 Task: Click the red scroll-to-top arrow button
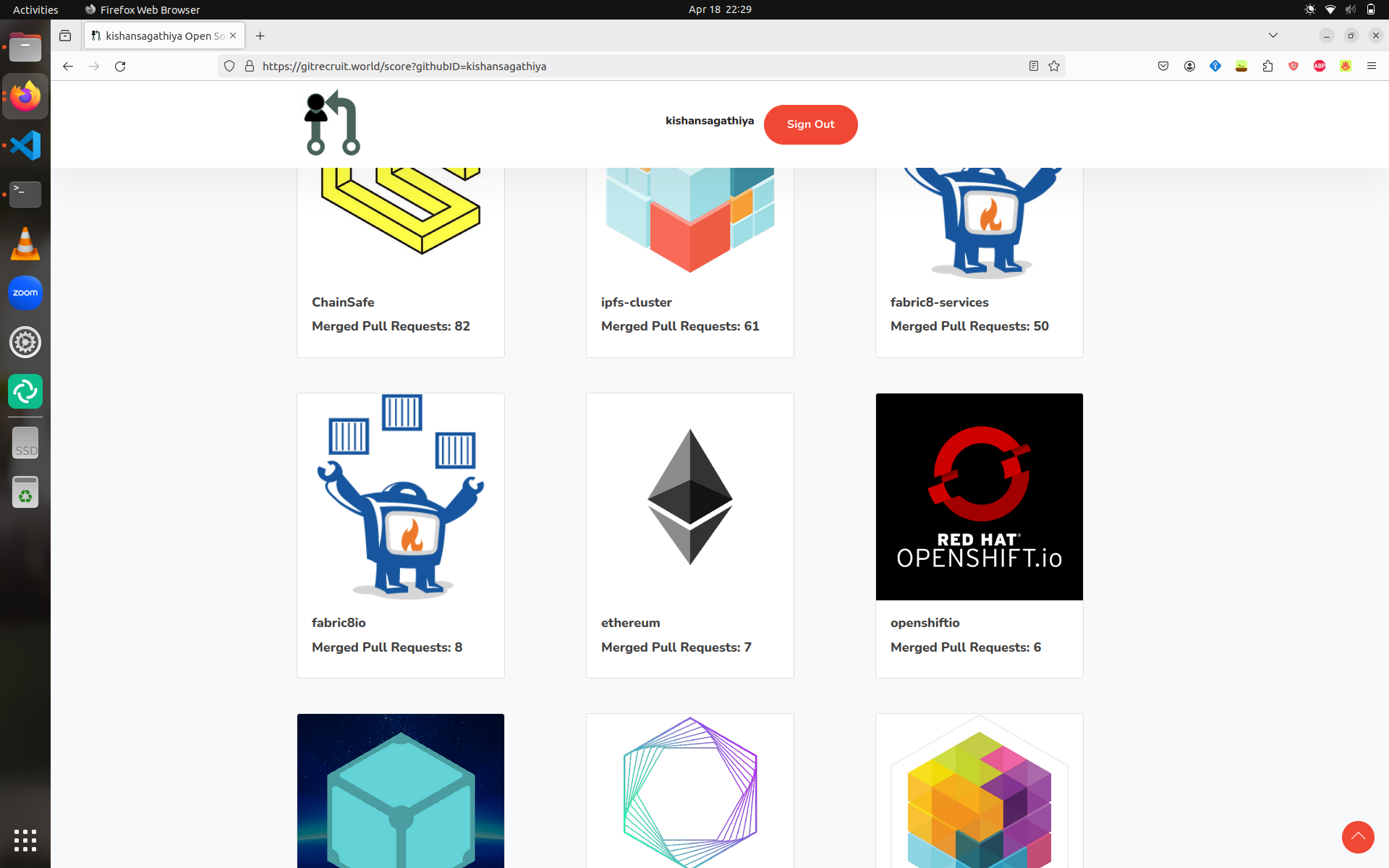[x=1358, y=837]
